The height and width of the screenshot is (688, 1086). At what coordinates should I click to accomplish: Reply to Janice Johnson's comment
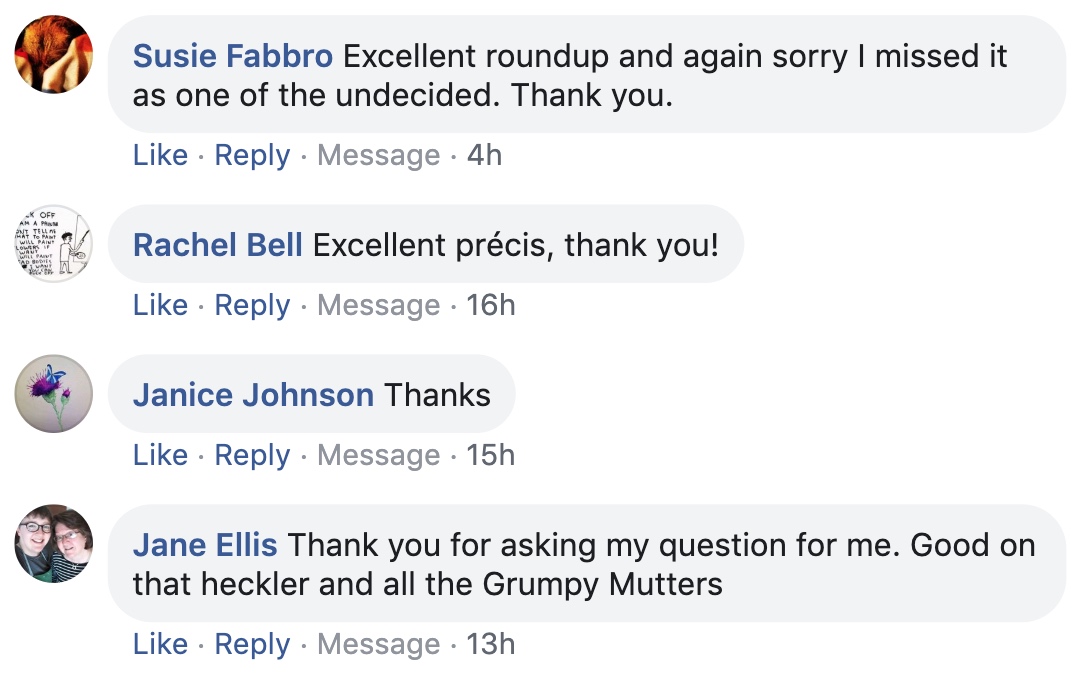pyautogui.click(x=252, y=456)
